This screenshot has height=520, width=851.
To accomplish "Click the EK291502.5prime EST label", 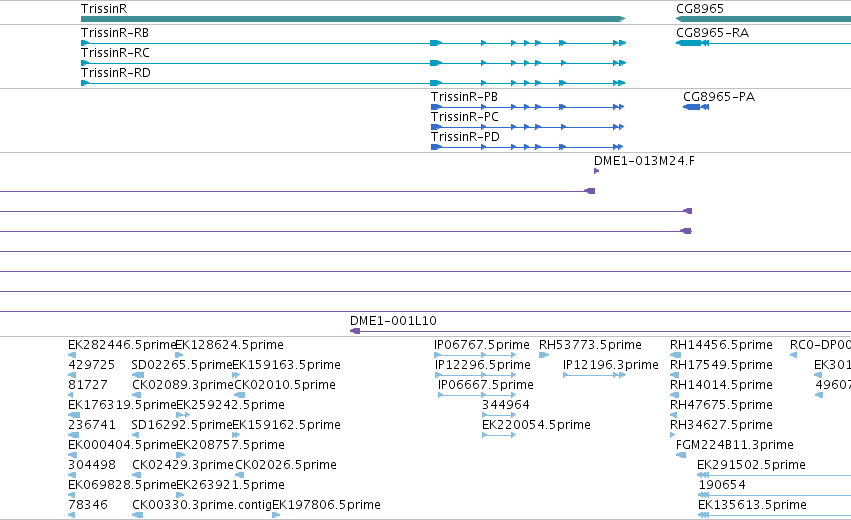I will 751,465.
